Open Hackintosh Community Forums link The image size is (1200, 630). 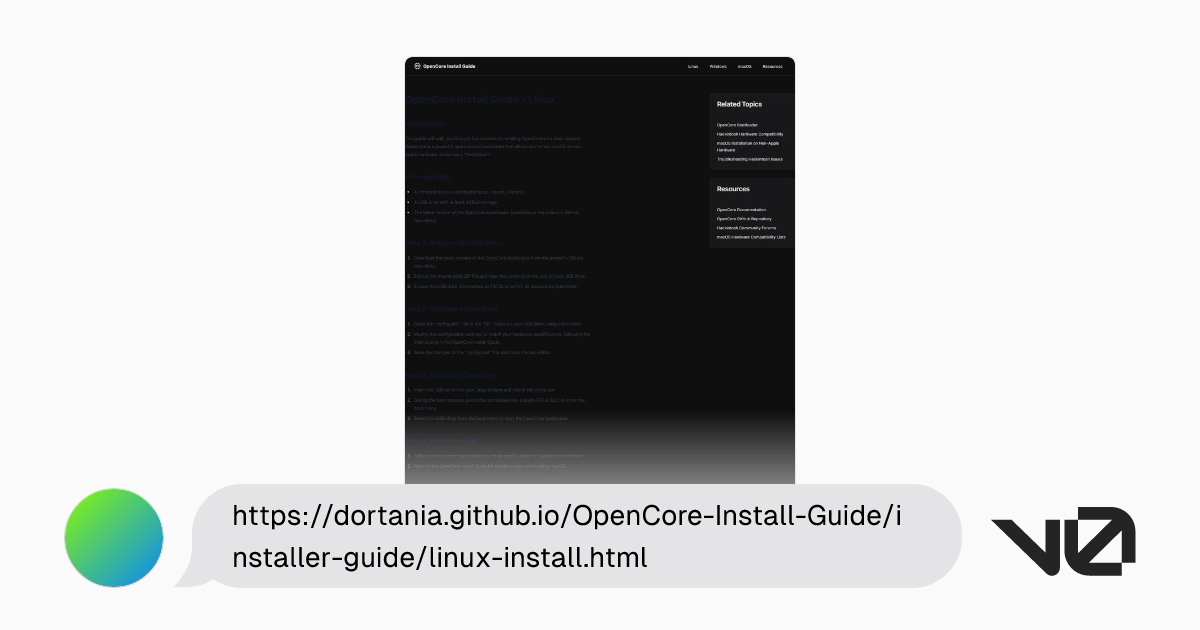click(746, 228)
